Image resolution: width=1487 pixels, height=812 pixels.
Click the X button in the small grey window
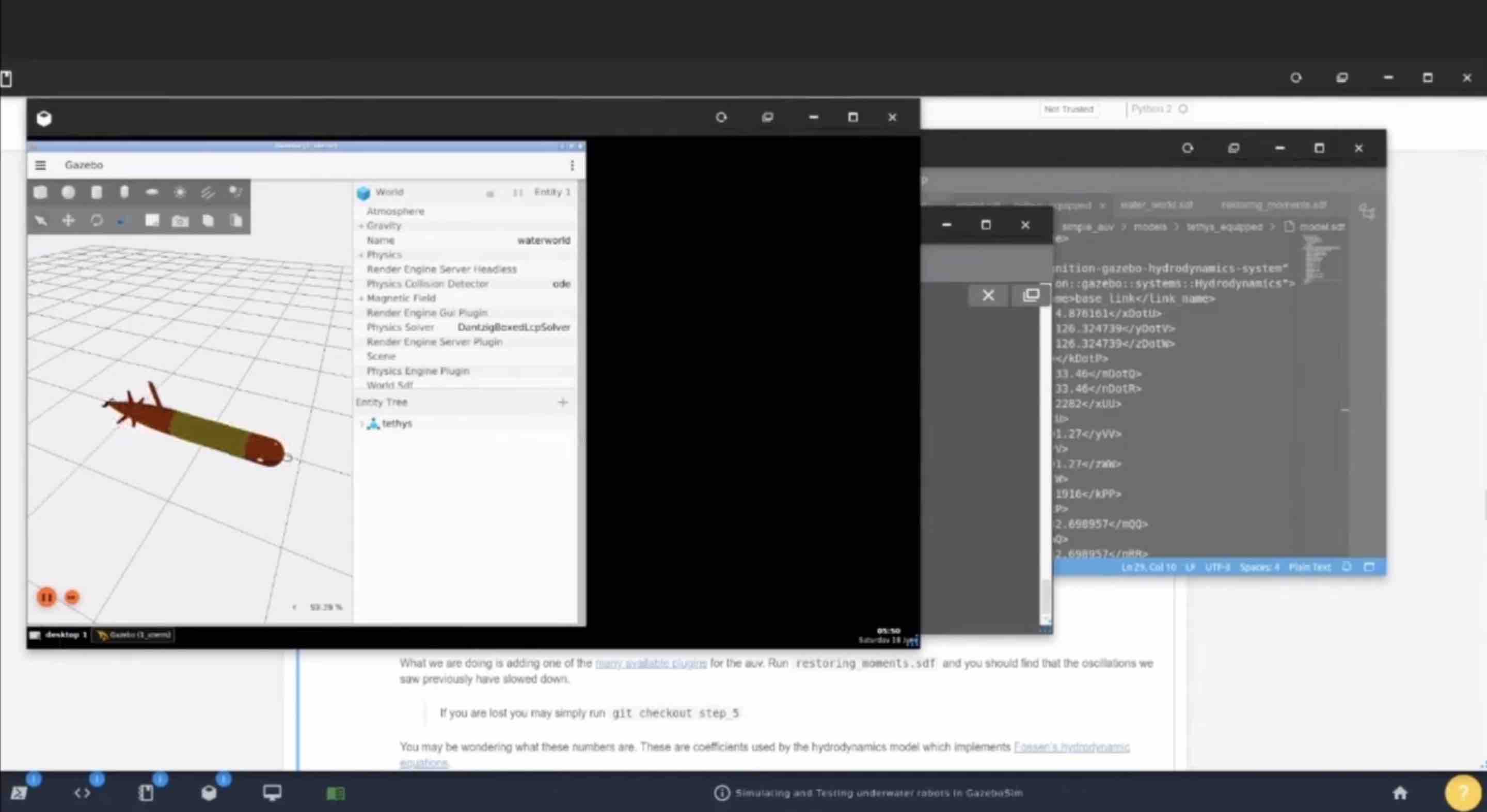tap(988, 295)
